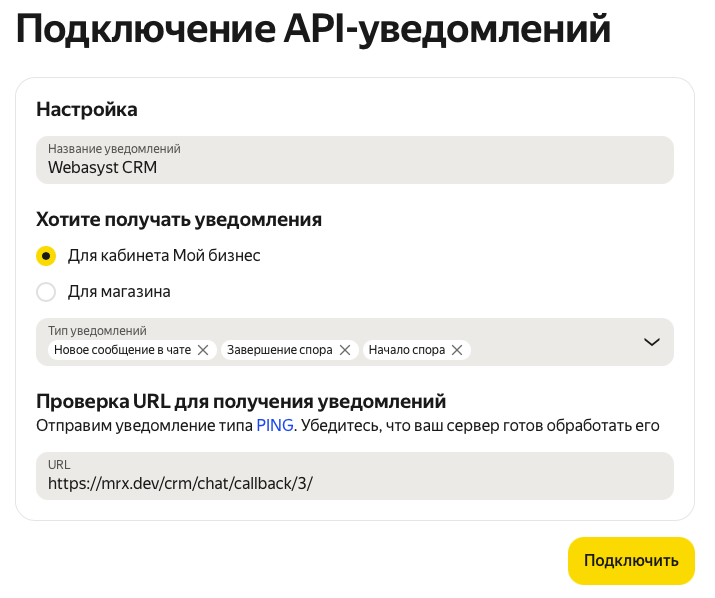
Task: Expand the "Тип уведомлений" dropdown chevron
Action: [x=652, y=342]
